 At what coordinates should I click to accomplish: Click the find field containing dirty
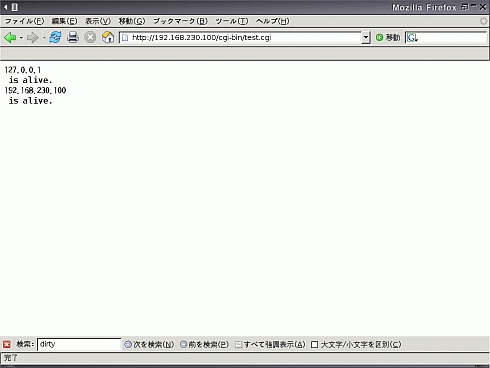coord(79,344)
